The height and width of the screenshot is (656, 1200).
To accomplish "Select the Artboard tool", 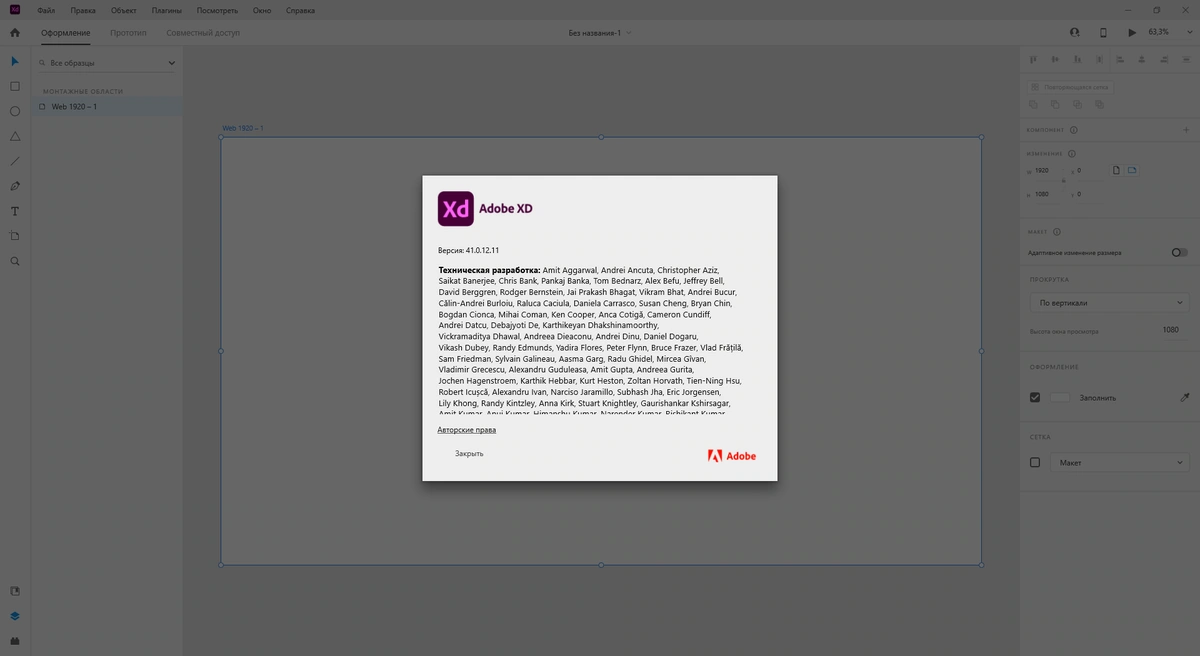I will pos(15,236).
